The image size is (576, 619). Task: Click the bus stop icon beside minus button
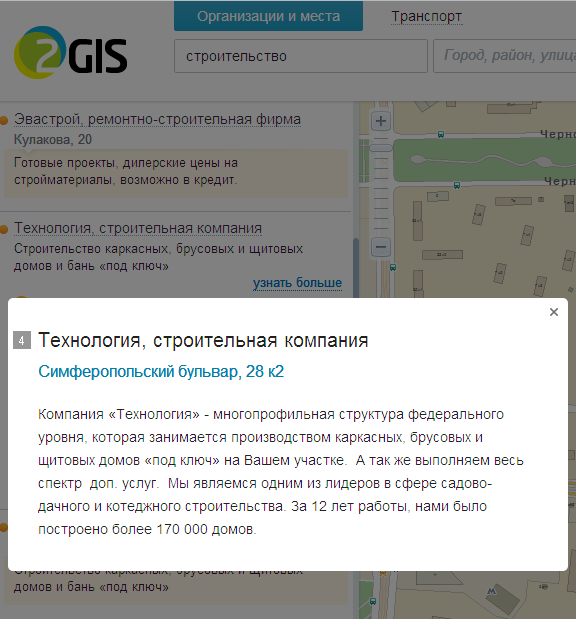[x=393, y=267]
